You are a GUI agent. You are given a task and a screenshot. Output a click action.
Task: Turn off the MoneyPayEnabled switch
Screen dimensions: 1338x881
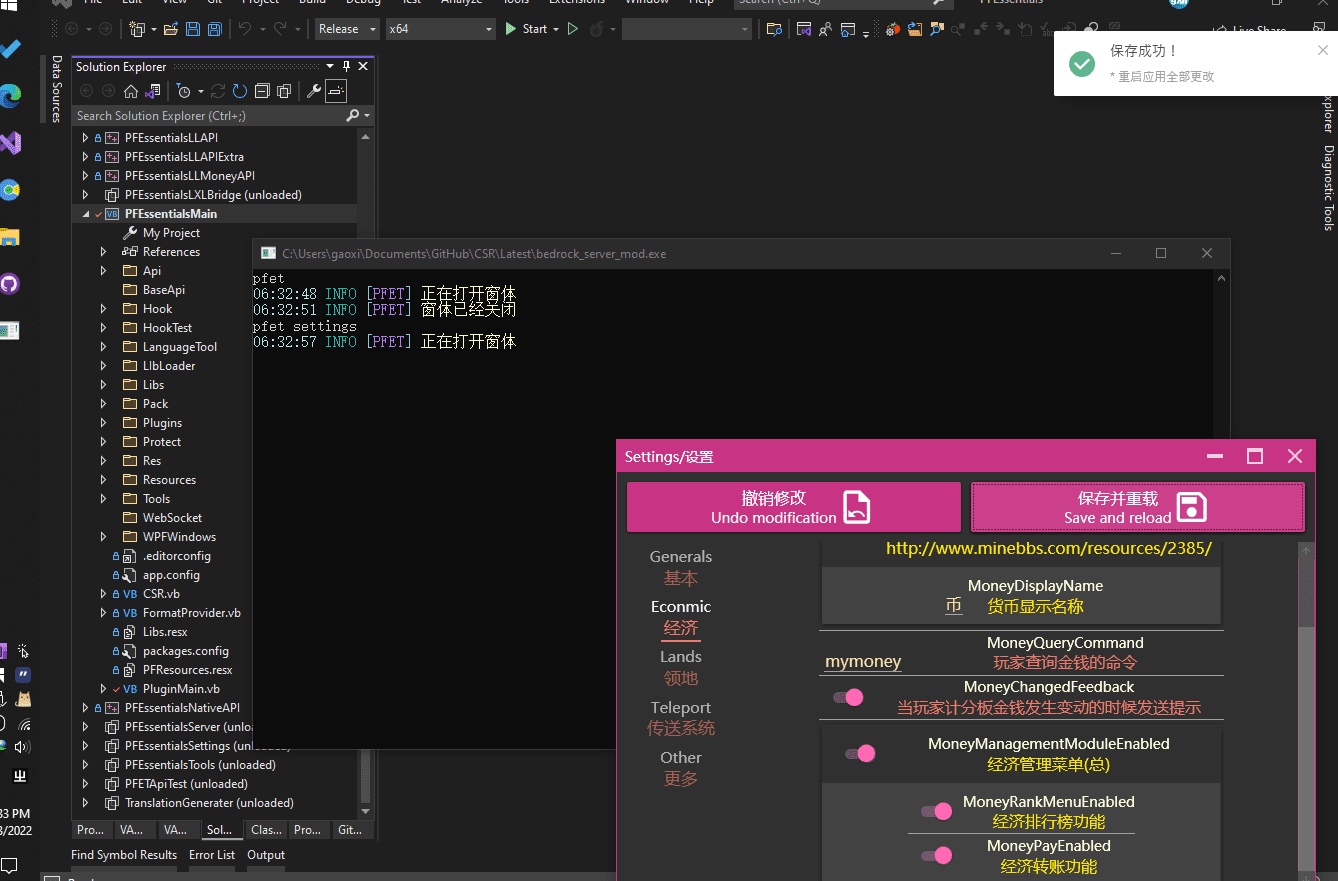(x=936, y=855)
